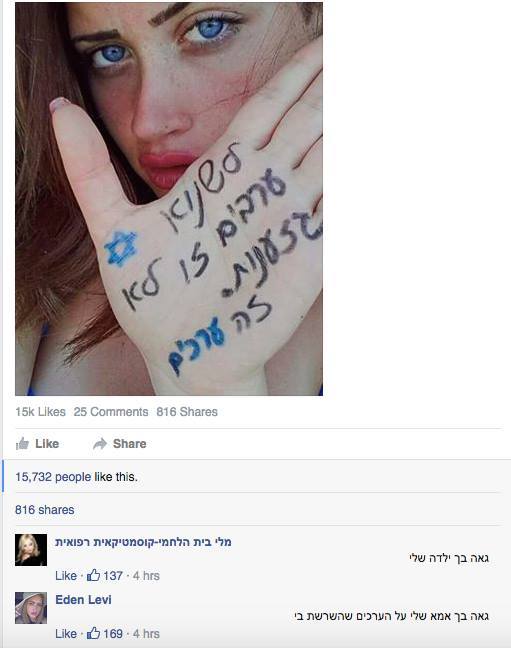This screenshot has width=511, height=648.
Task: Click the thumbs-up icon beside Like
Action: (22, 443)
